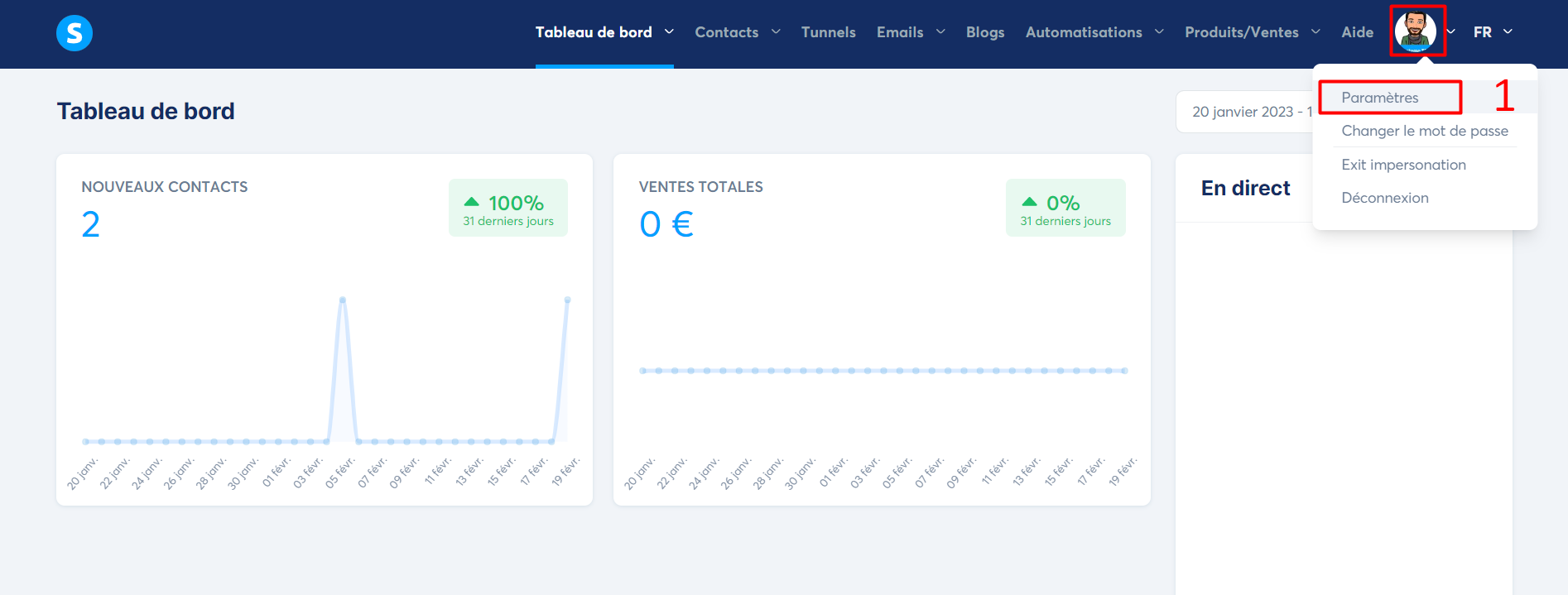
Task: Expand the Emails dropdown arrow
Action: (940, 31)
